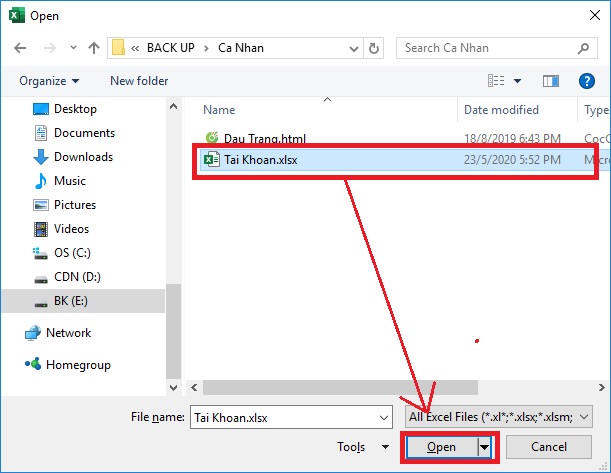Screen dimensions: 611x473
Task: Open the Organize menu
Action: pyautogui.click(x=49, y=81)
